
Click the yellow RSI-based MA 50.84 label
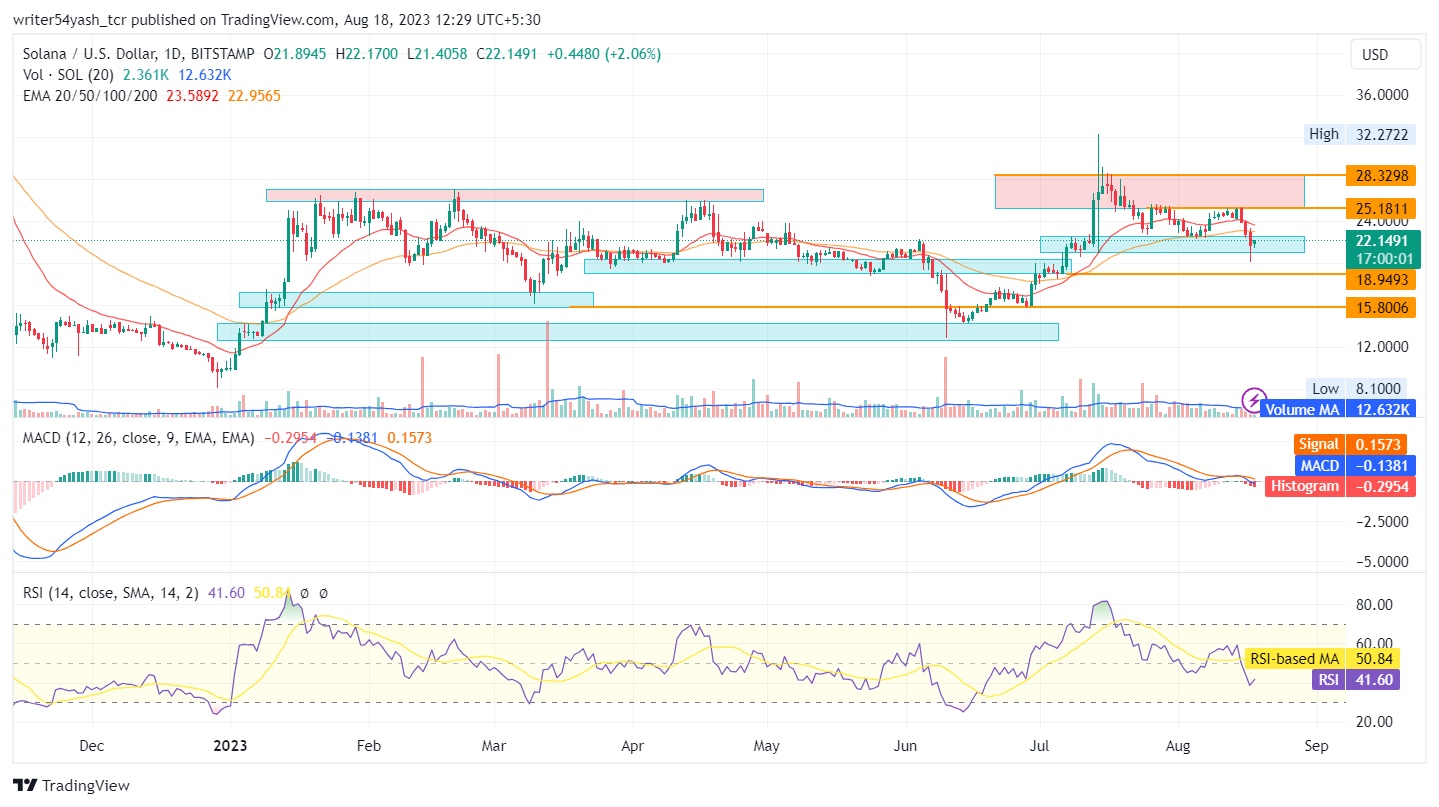(x=1322, y=658)
